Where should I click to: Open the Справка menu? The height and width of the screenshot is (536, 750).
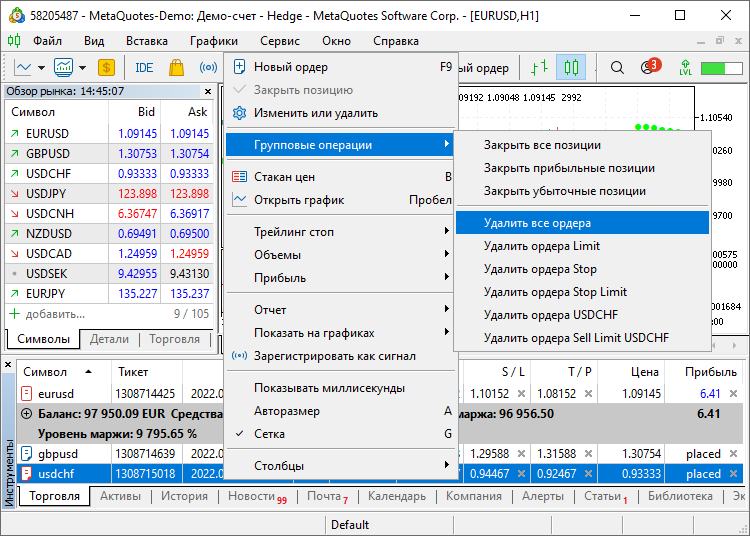pyautogui.click(x=396, y=41)
